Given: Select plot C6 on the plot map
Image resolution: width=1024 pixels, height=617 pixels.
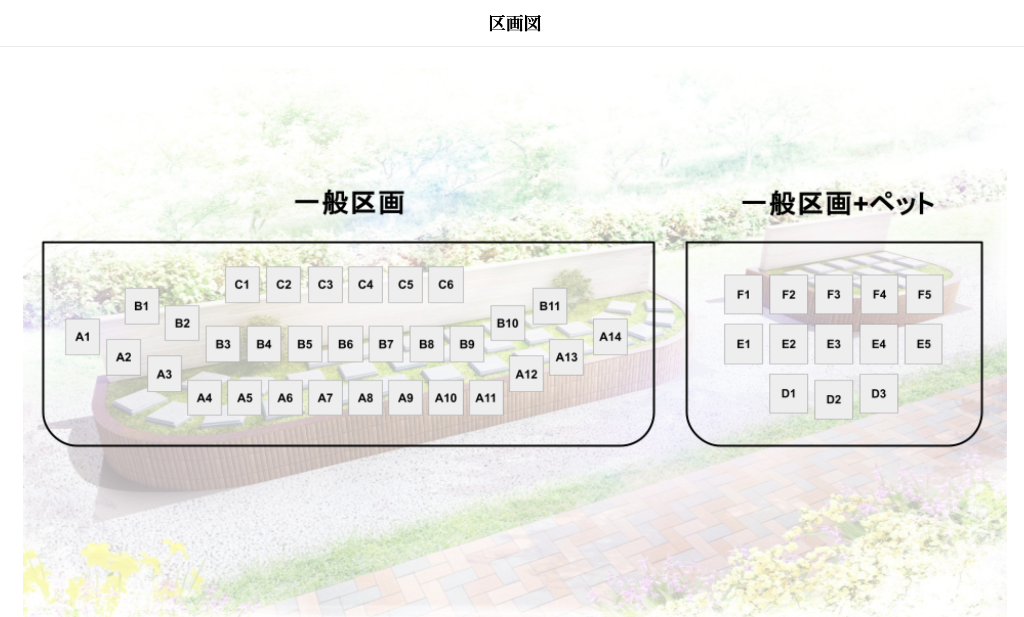Looking at the screenshot, I should (446, 285).
